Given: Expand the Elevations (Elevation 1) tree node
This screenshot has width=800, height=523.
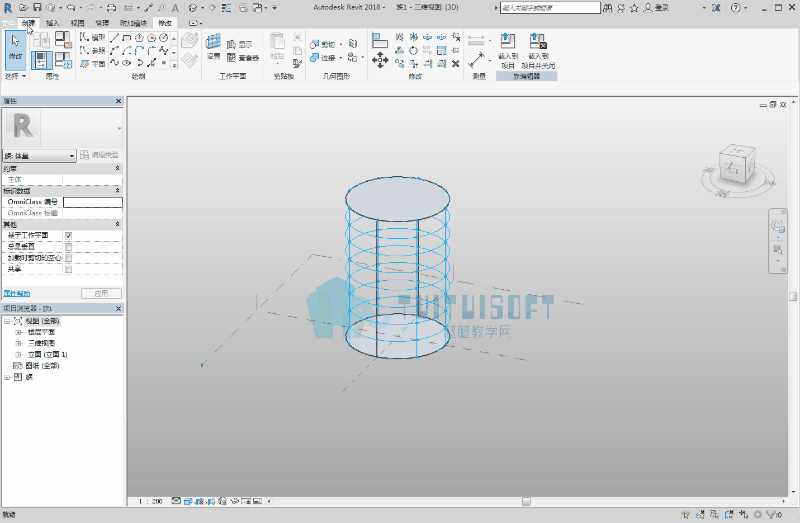Looking at the screenshot, I should pos(18,355).
